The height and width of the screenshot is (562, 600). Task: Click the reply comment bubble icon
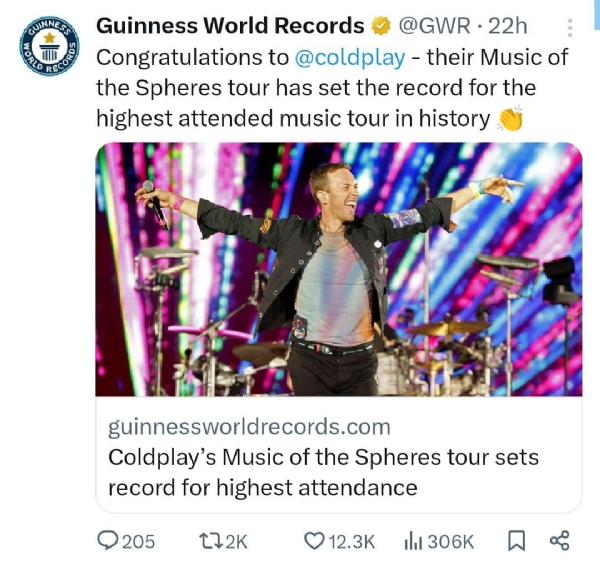pos(108,541)
